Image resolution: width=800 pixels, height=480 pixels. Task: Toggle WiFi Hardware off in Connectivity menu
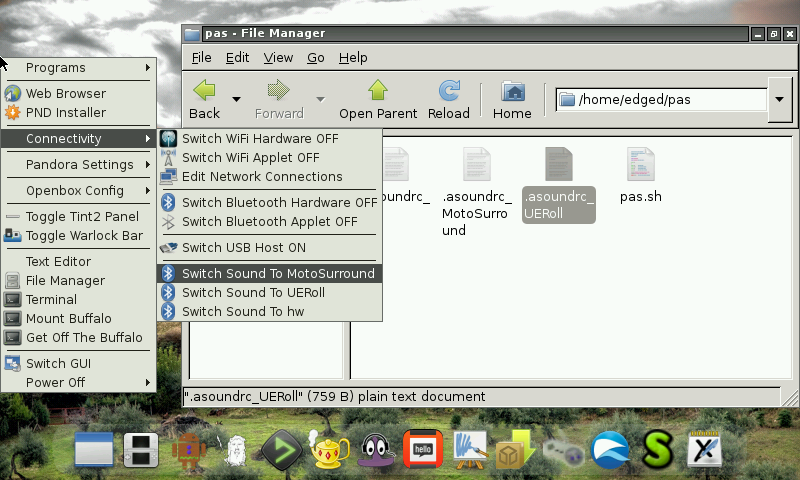260,138
